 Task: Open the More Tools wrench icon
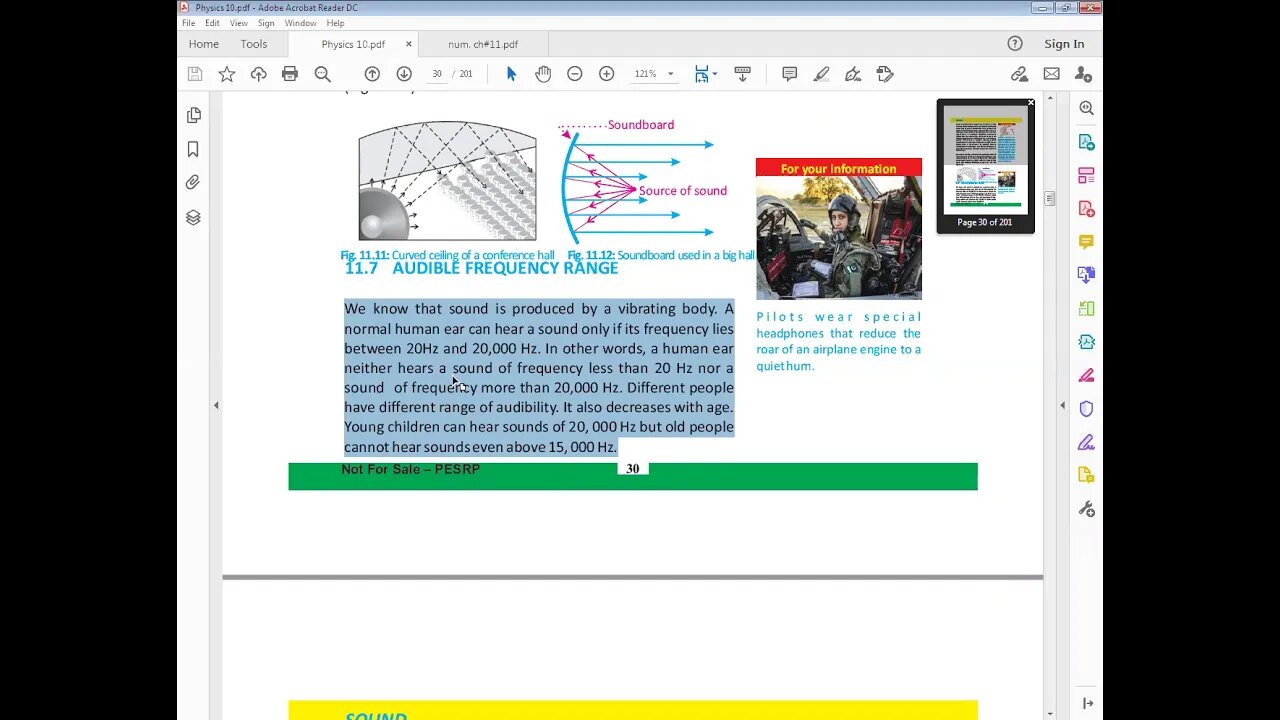point(1087,509)
